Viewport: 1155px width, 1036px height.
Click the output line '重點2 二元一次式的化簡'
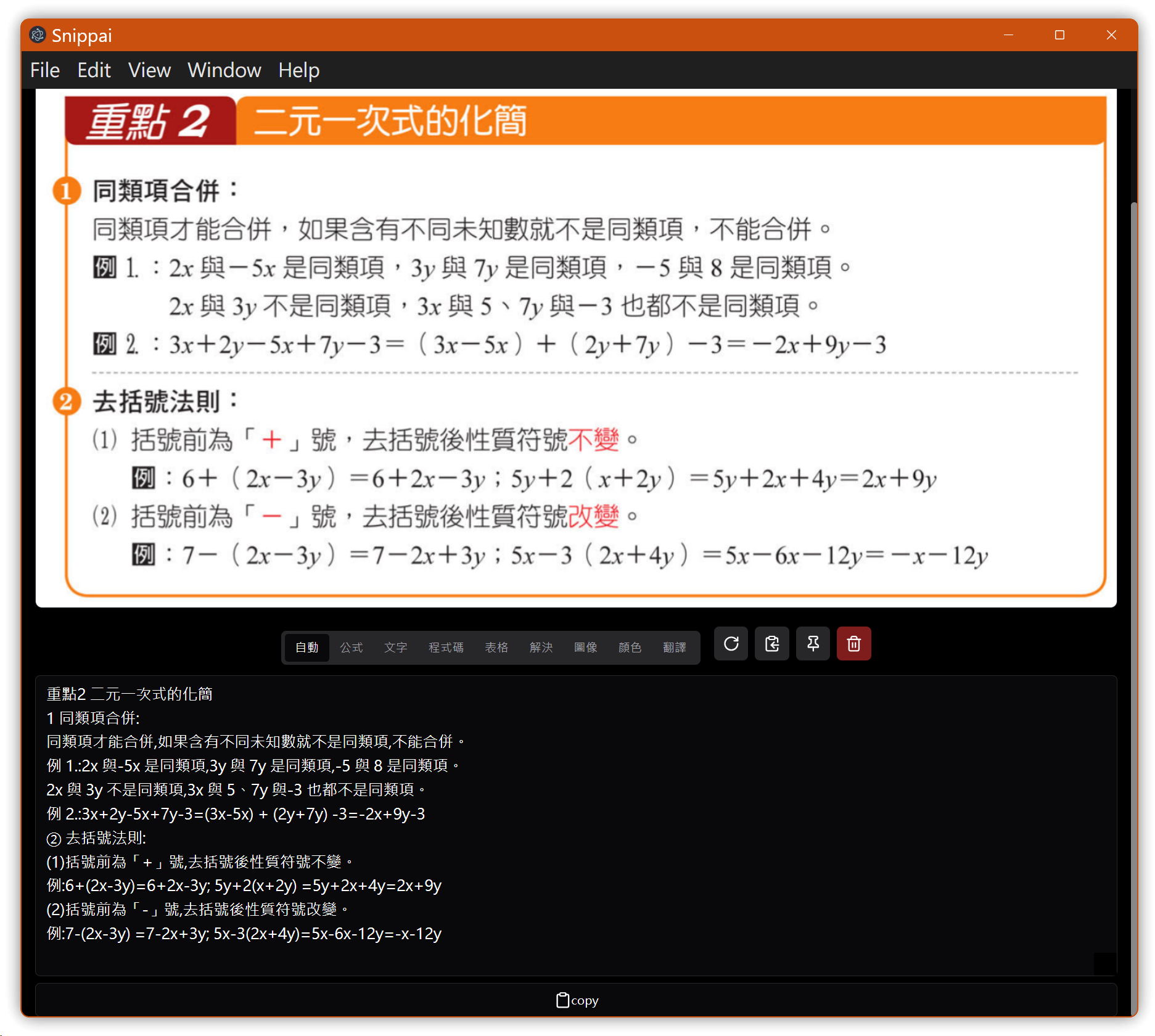tap(129, 694)
